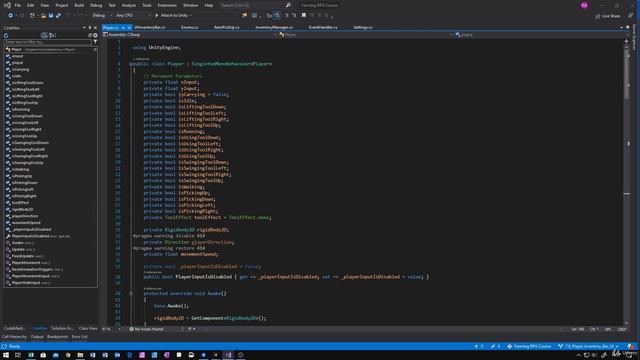
Task: Switch to the Enums.cs tab
Action: (189, 27)
